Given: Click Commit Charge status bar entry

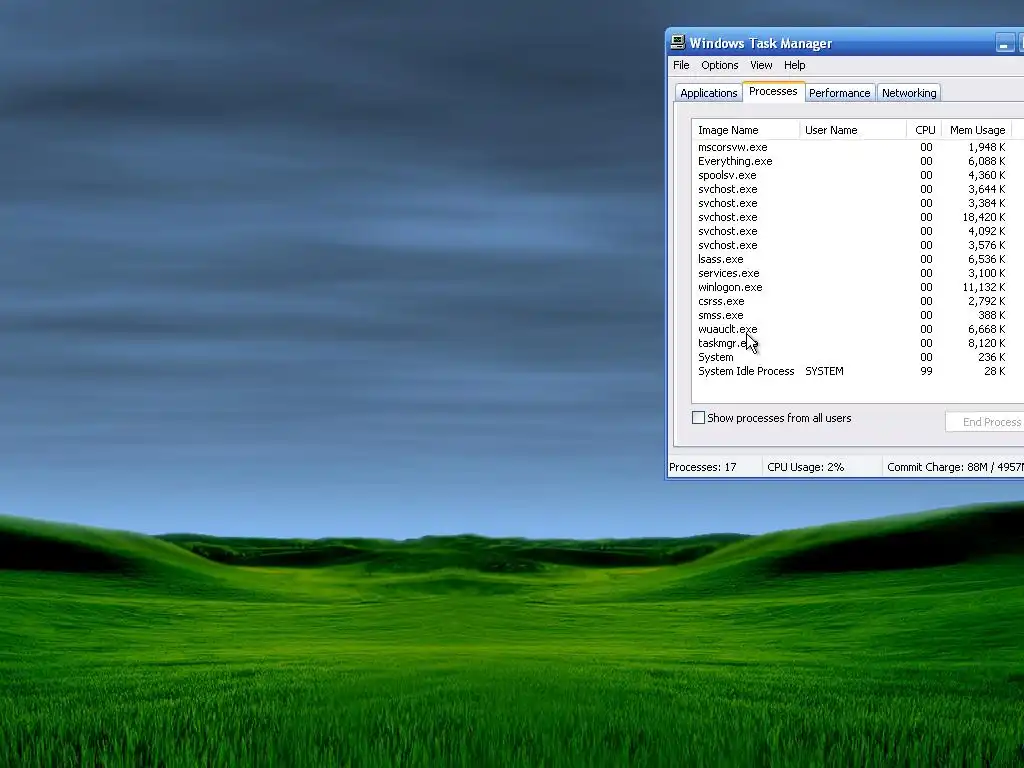Looking at the screenshot, I should coord(955,468).
